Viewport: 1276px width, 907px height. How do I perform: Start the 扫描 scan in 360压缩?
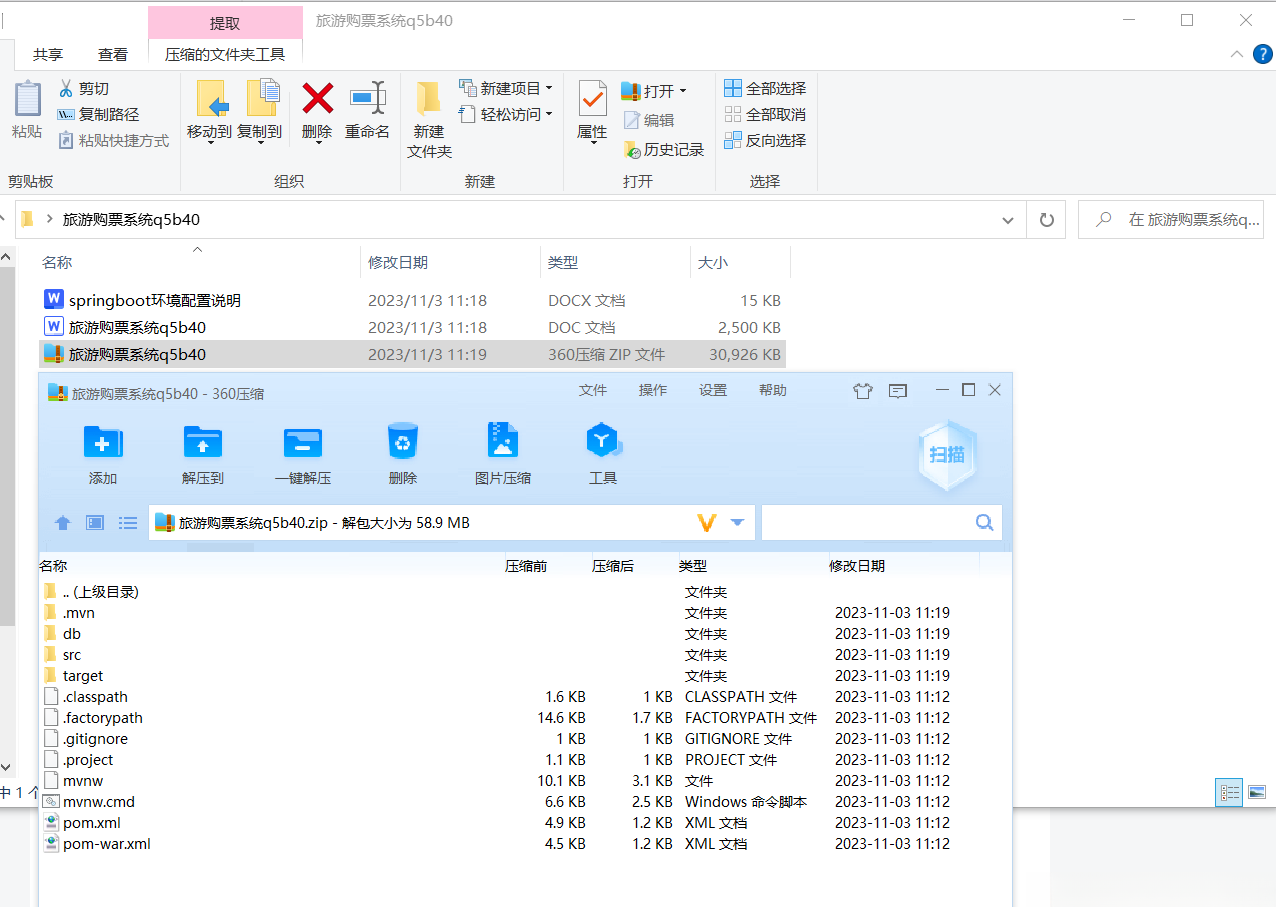pyautogui.click(x=945, y=455)
